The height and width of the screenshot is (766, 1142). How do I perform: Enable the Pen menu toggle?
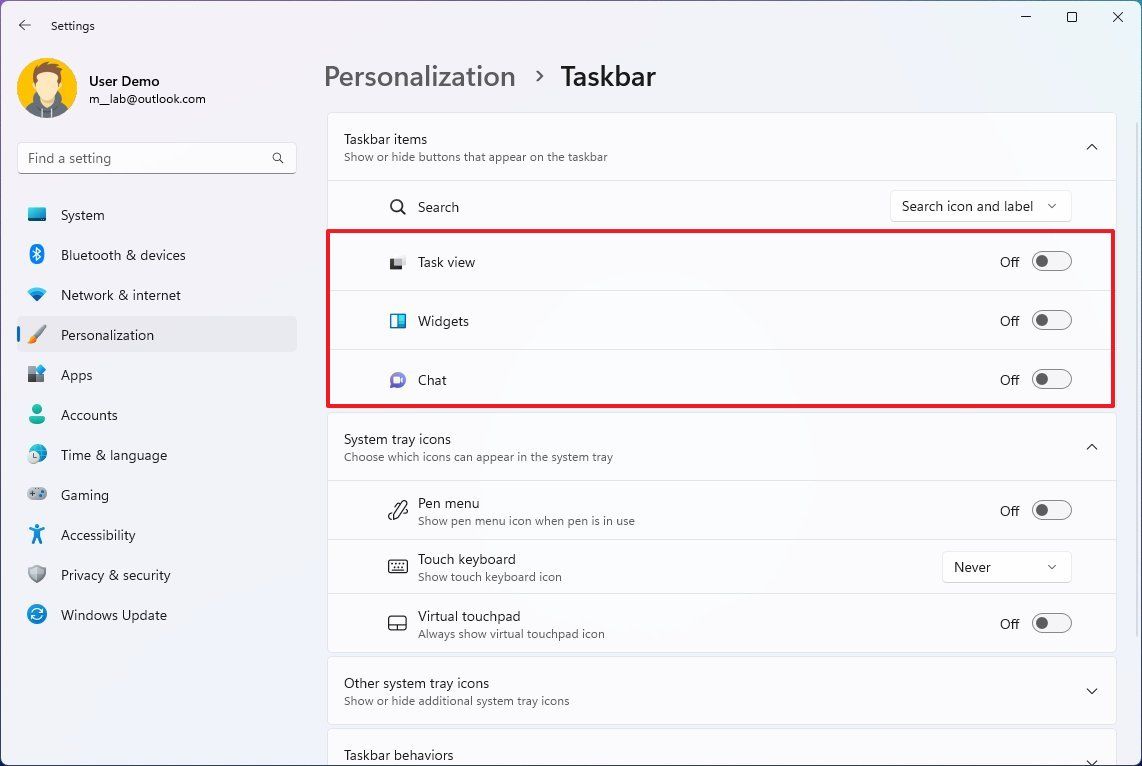(1051, 511)
